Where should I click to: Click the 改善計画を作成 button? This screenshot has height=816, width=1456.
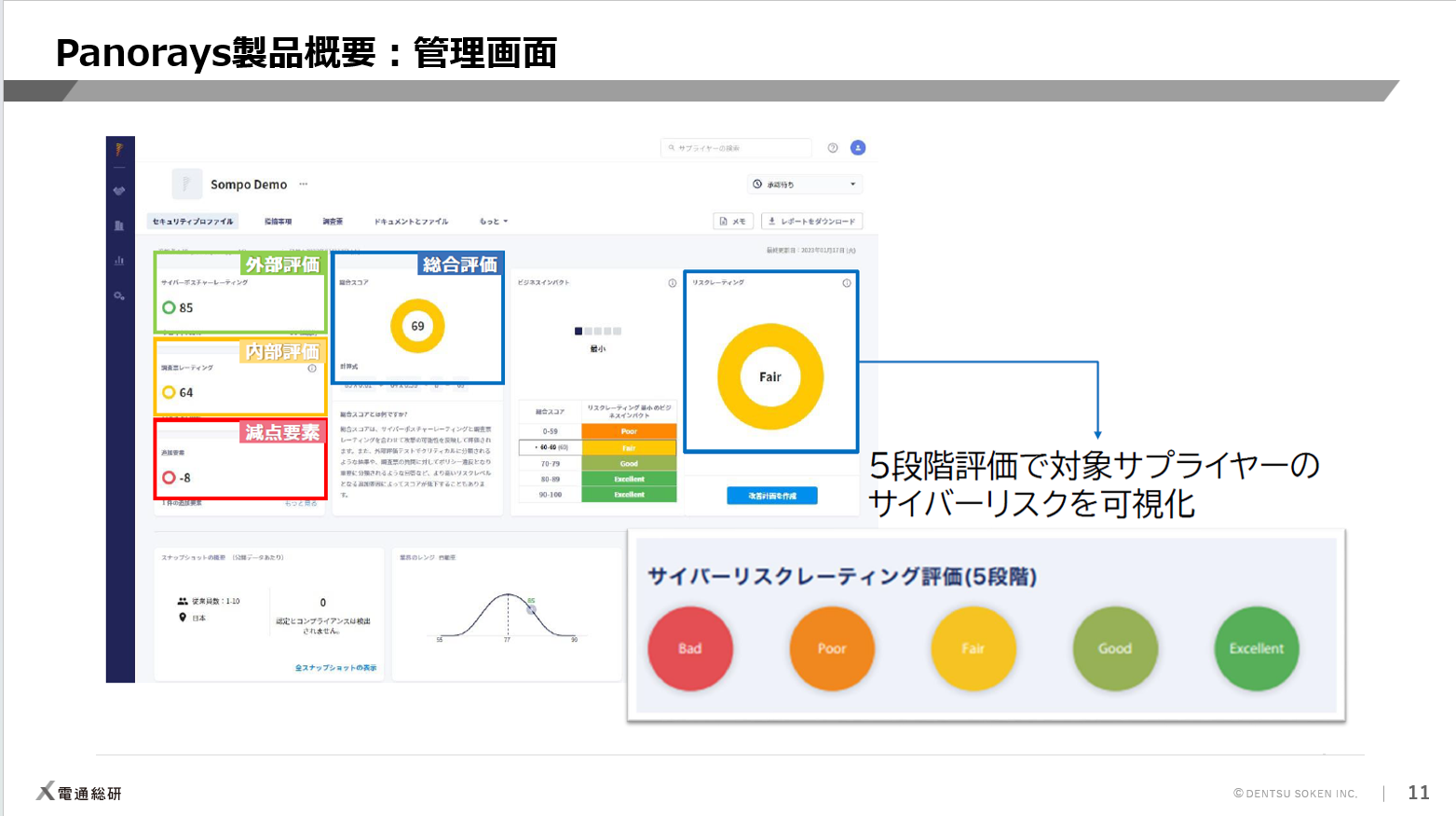(770, 495)
